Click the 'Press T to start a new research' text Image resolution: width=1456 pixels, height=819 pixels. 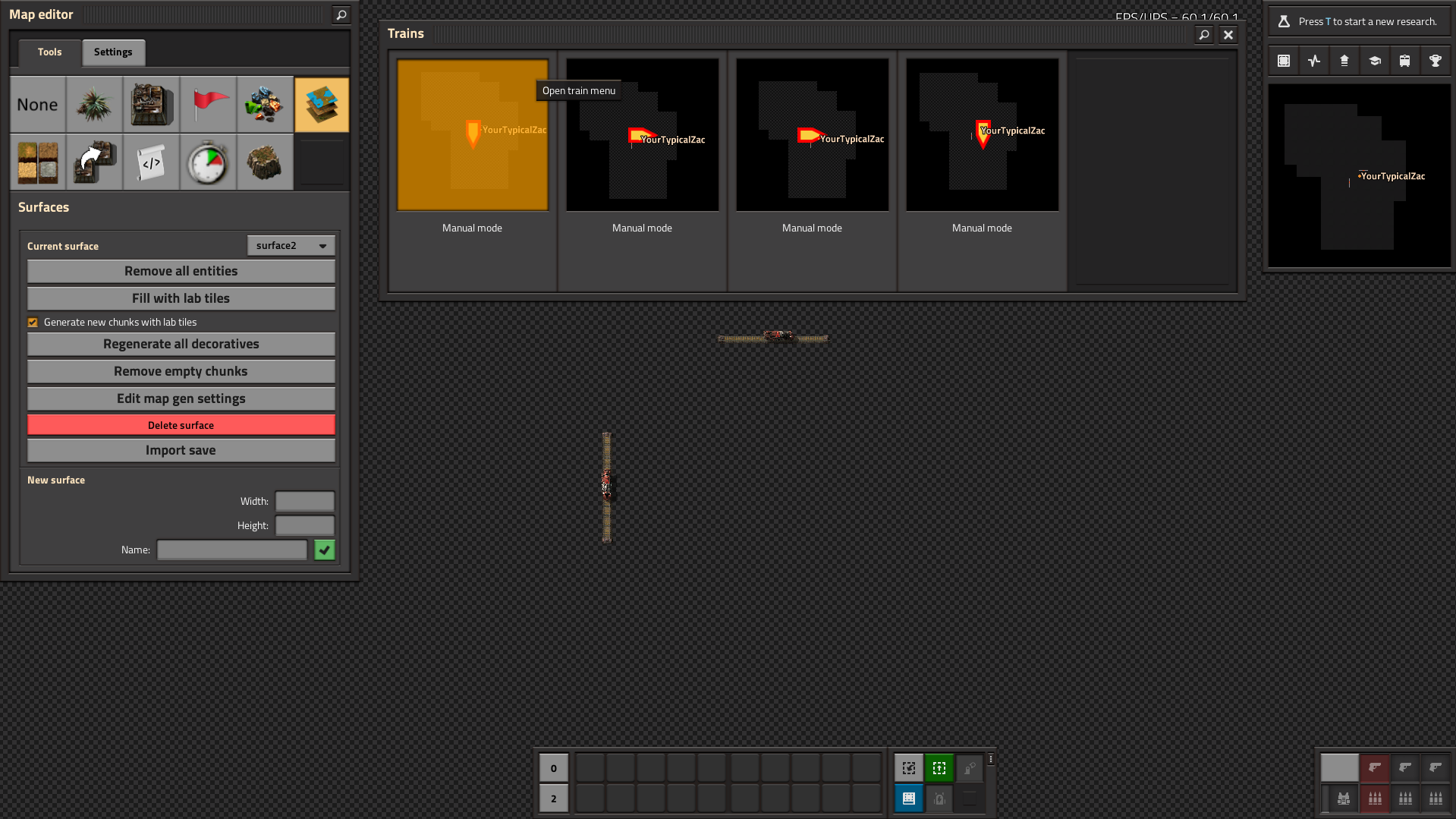click(x=1367, y=21)
